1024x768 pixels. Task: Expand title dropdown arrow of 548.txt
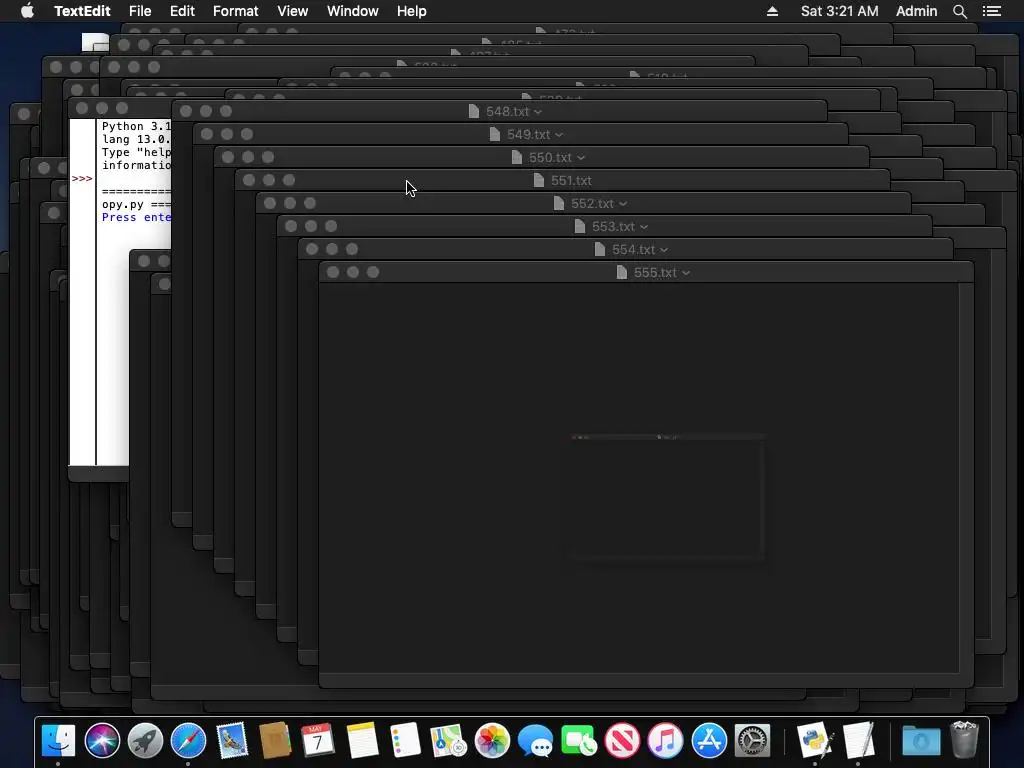(537, 112)
